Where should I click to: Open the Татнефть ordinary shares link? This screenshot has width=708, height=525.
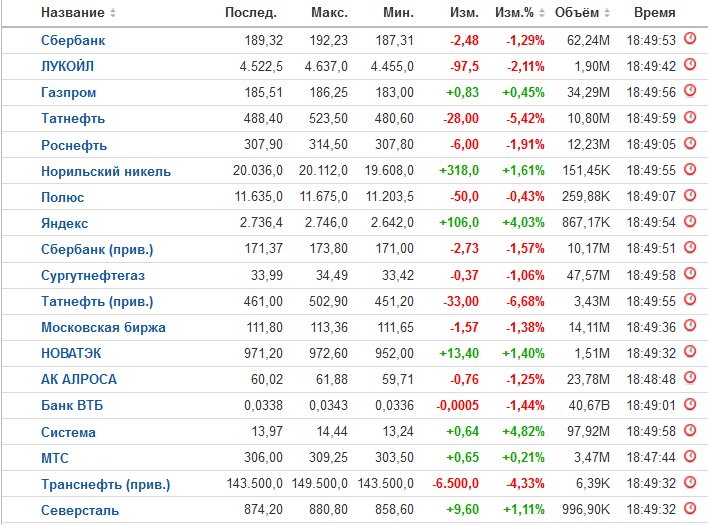(x=73, y=119)
